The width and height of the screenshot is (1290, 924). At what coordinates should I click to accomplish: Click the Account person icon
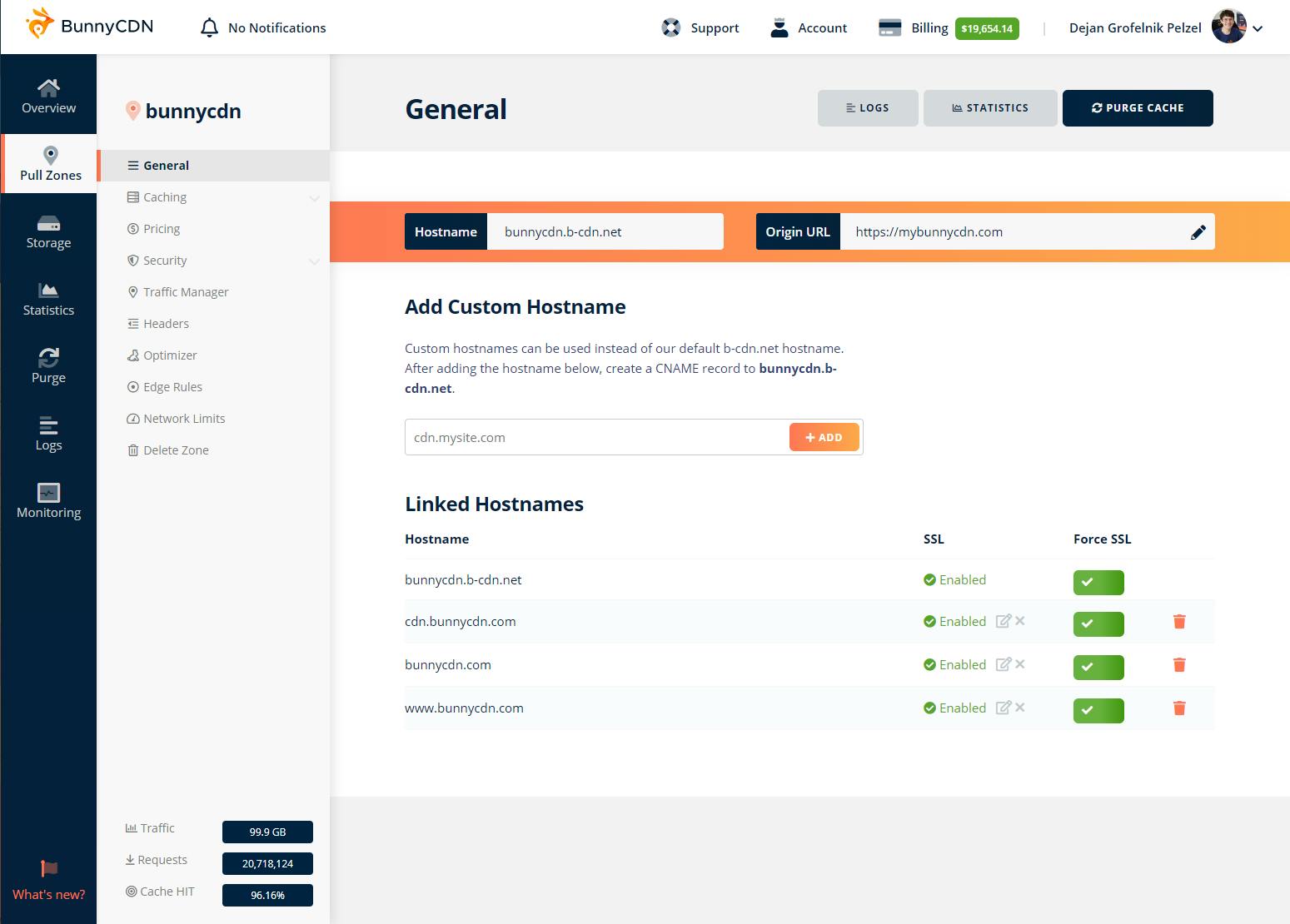(779, 27)
